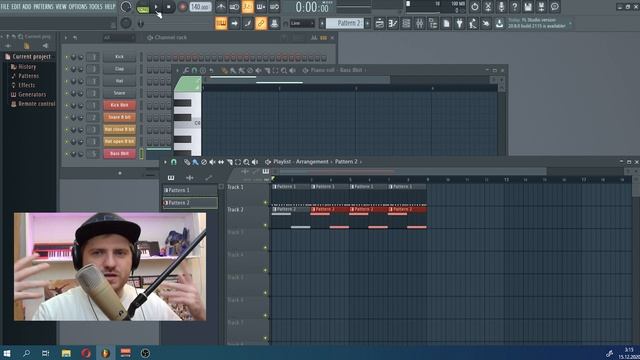Open the Line snap dropdown
640x360 pixels.
pyautogui.click(x=302, y=23)
